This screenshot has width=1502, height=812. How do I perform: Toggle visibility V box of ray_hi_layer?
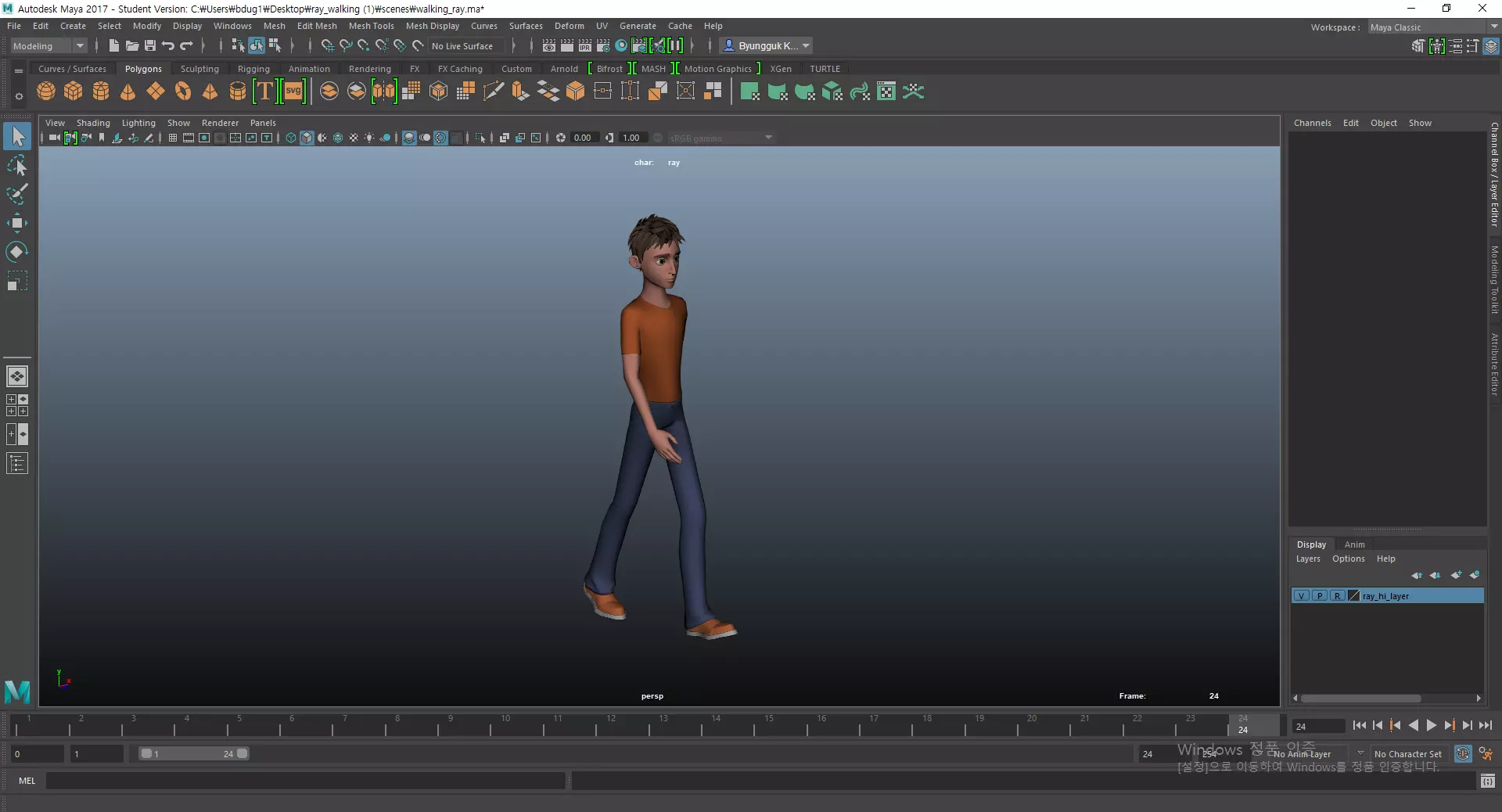(1302, 596)
